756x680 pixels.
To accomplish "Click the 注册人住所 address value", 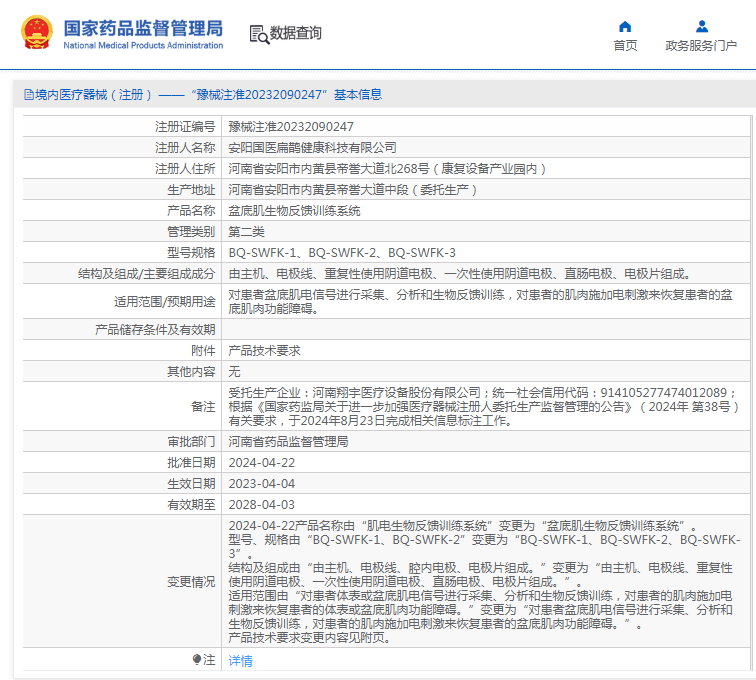I will pos(387,169).
